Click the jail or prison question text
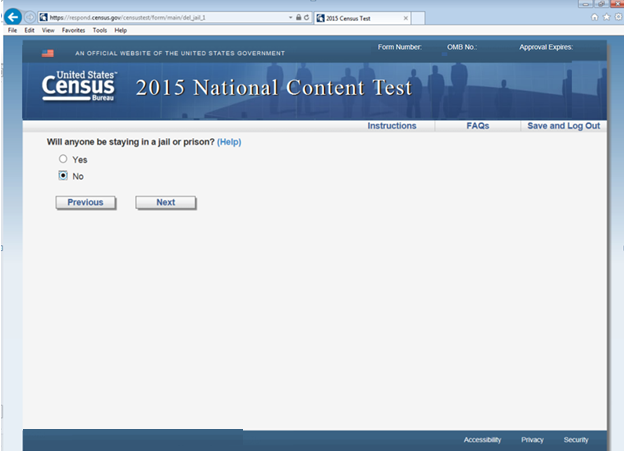Image resolution: width=624 pixels, height=451 pixels. pos(131,142)
